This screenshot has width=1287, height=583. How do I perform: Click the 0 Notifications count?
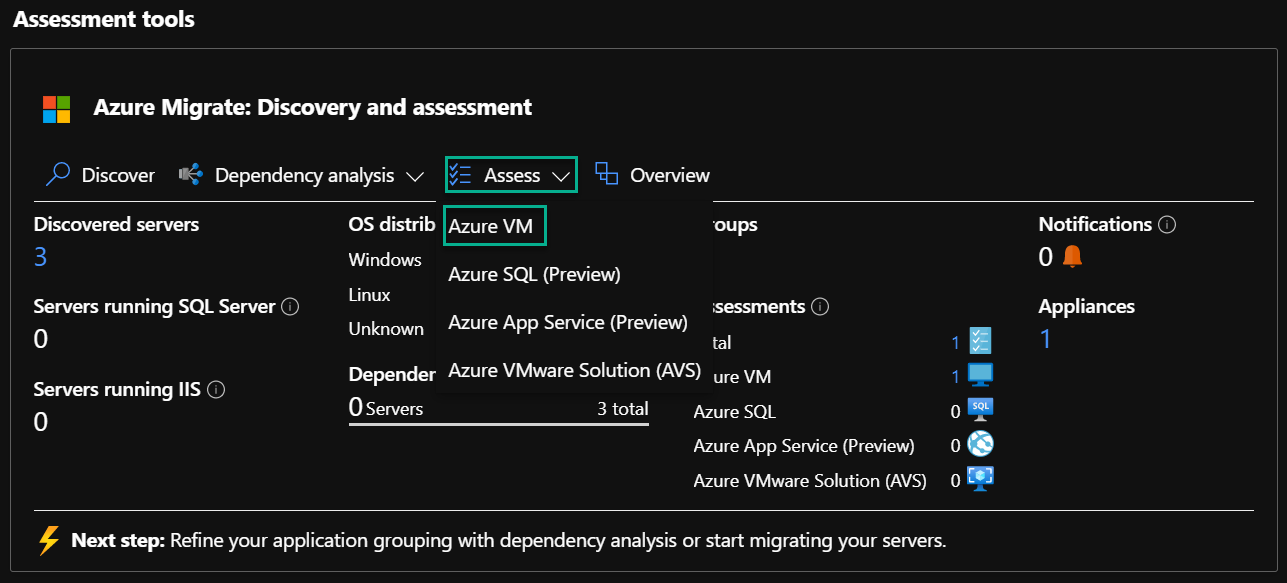pyautogui.click(x=1046, y=257)
